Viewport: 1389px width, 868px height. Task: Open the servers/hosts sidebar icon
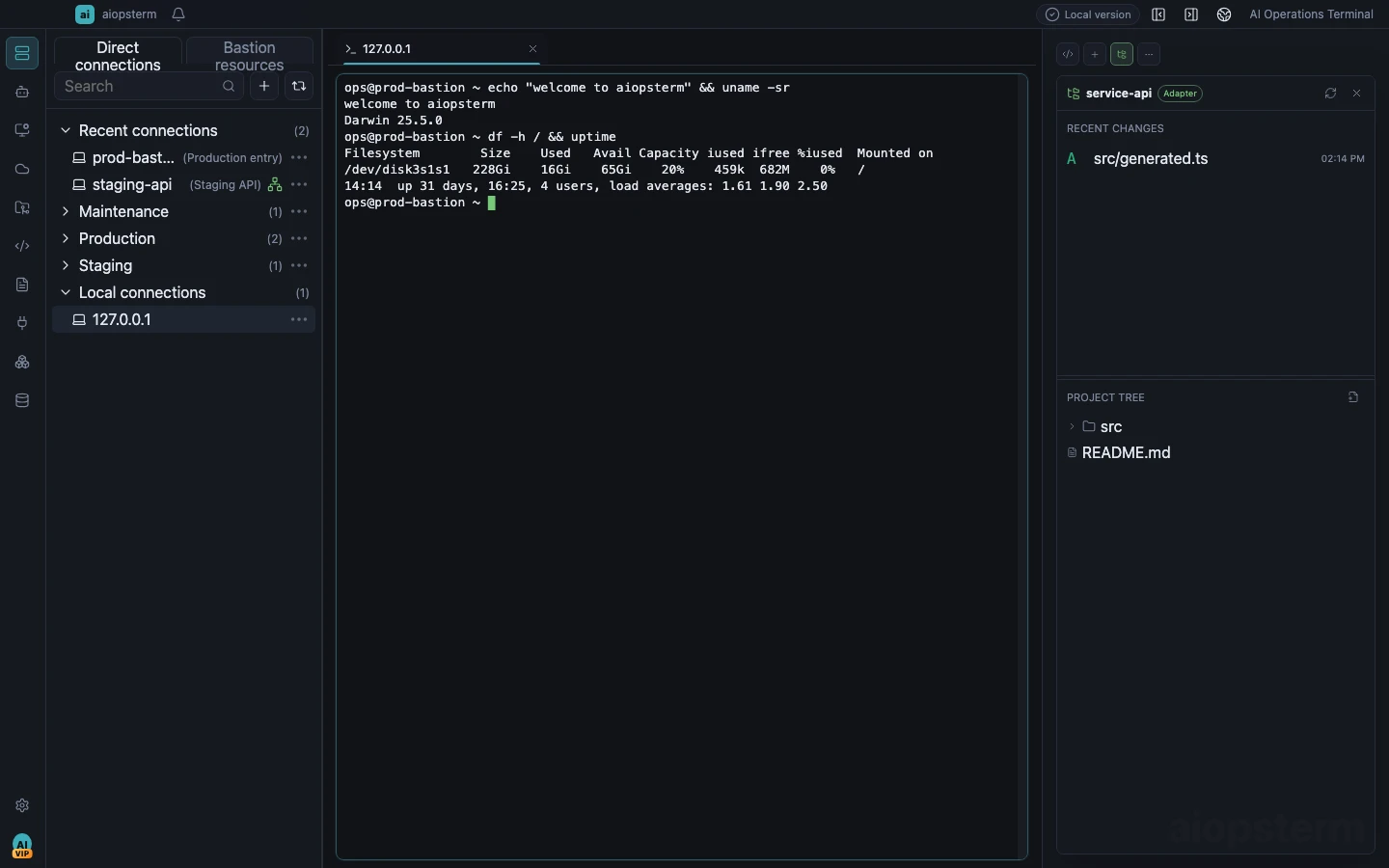(22, 53)
